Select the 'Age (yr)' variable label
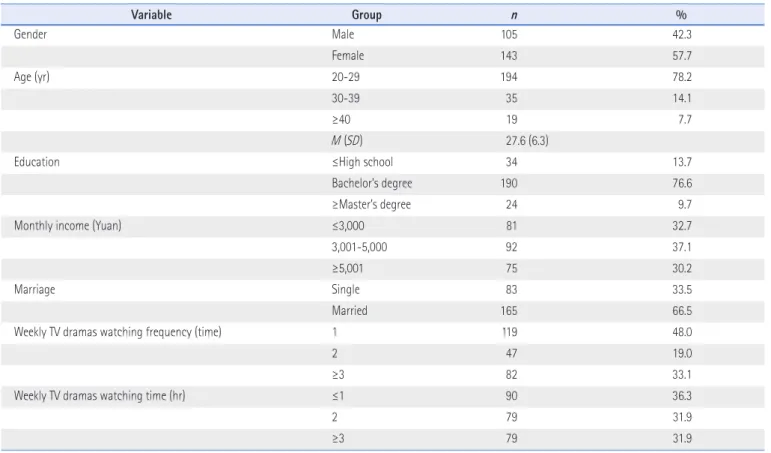 [31, 77]
